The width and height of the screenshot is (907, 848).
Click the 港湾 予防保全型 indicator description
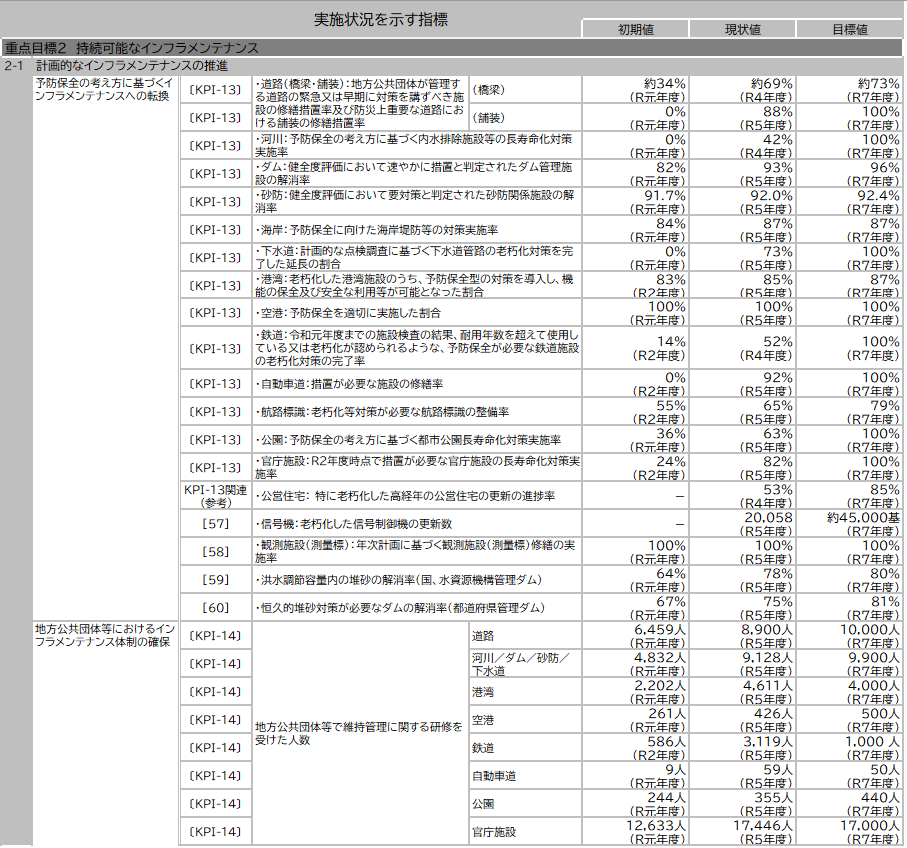(x=416, y=285)
